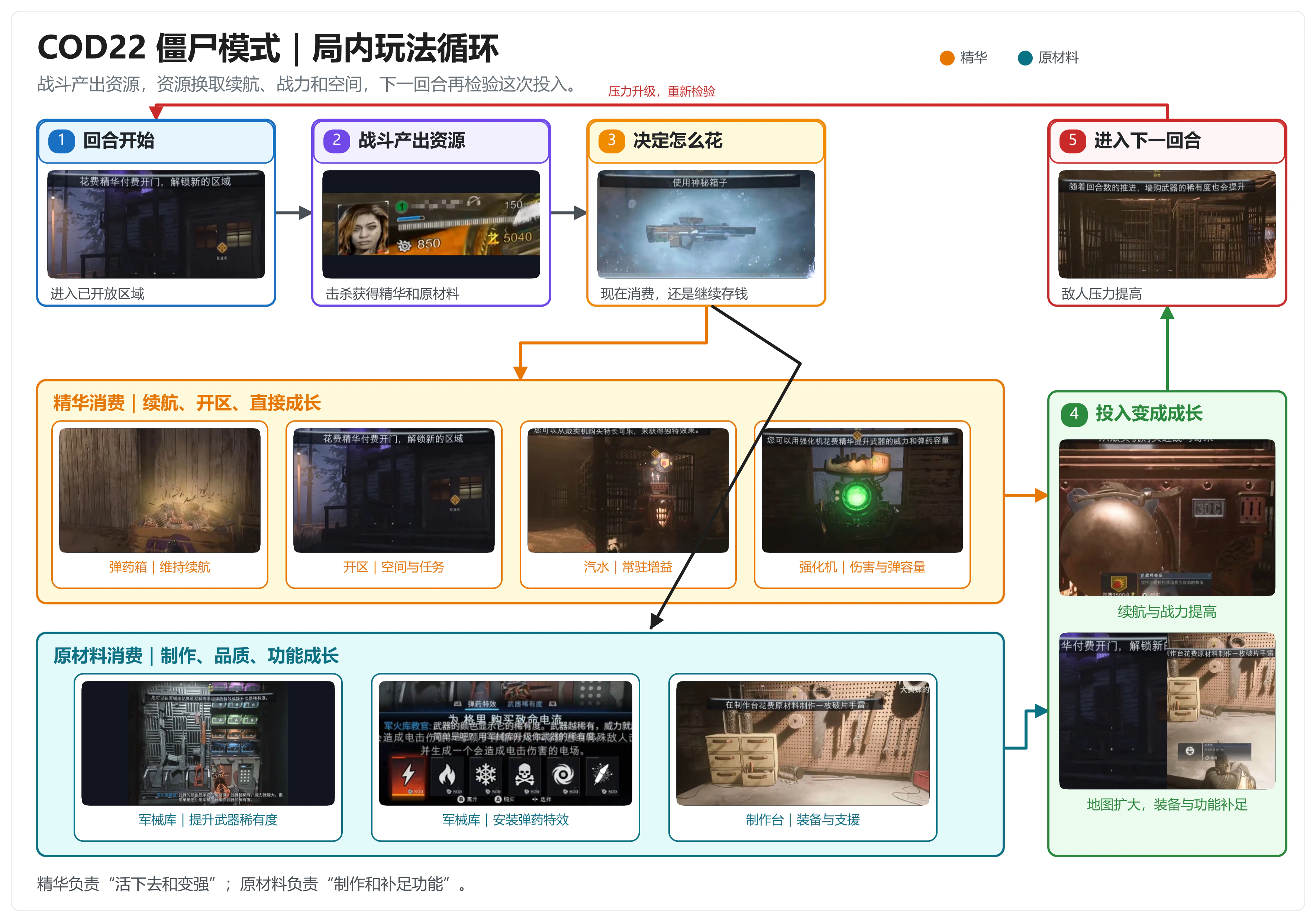The width and height of the screenshot is (1316, 922).
Task: Select the flame ammo mod icon
Action: [x=447, y=774]
